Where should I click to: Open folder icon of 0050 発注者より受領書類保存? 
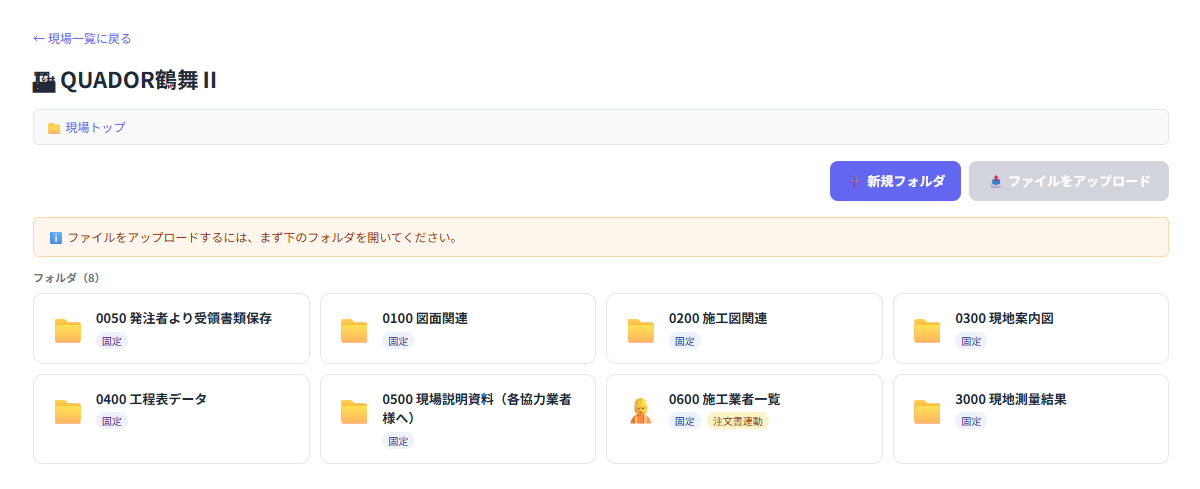tap(68, 330)
